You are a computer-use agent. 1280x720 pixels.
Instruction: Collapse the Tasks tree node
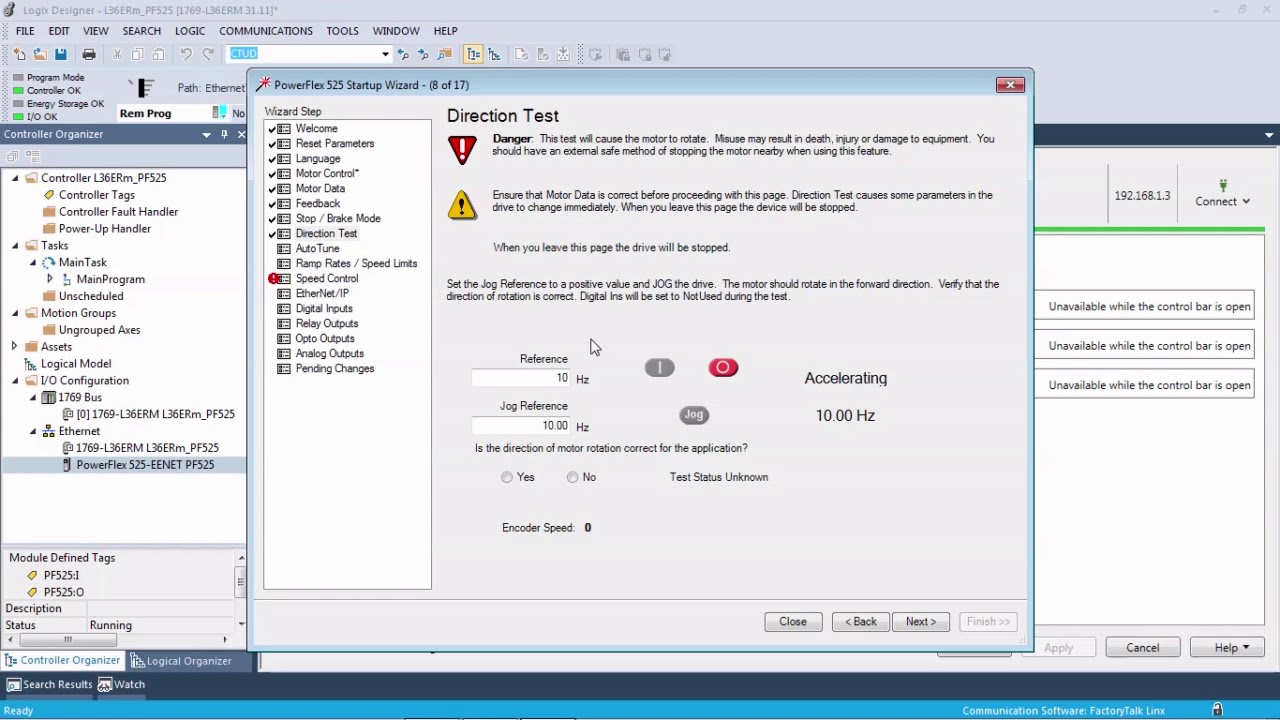[15, 246]
